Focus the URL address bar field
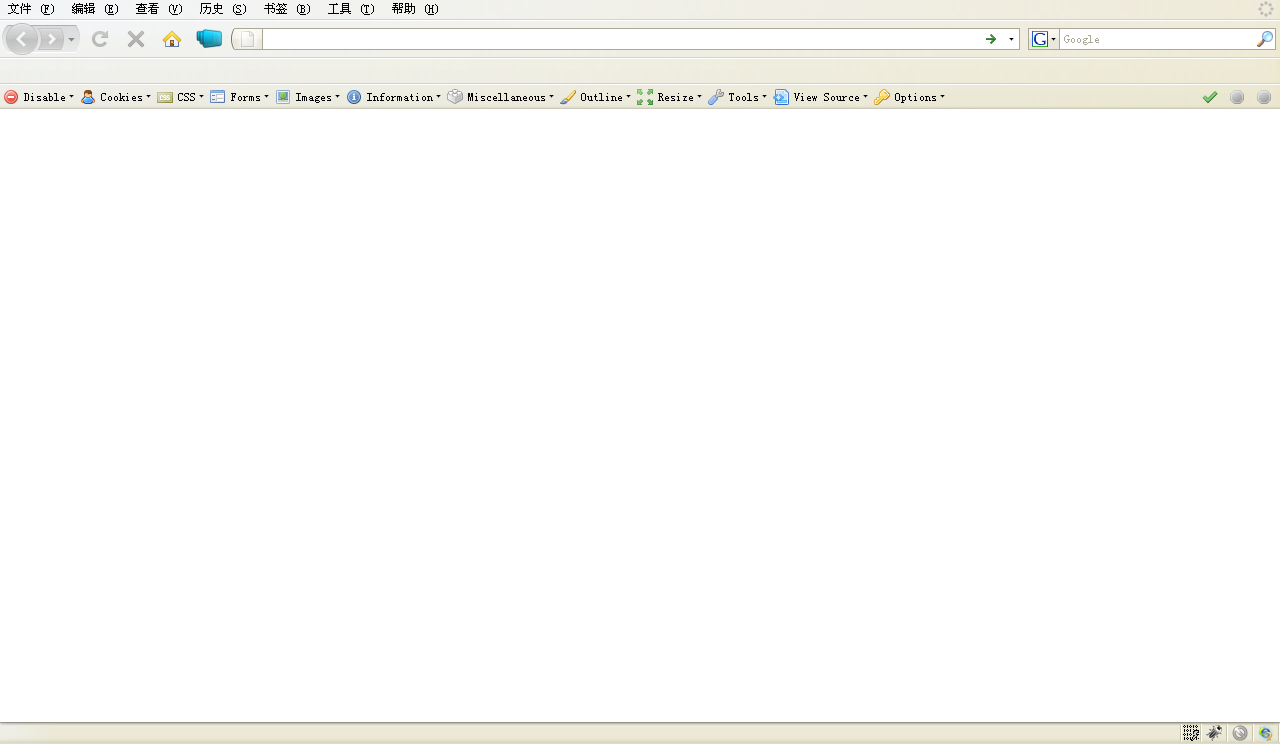Screen dimensions: 1280x744 [621, 39]
